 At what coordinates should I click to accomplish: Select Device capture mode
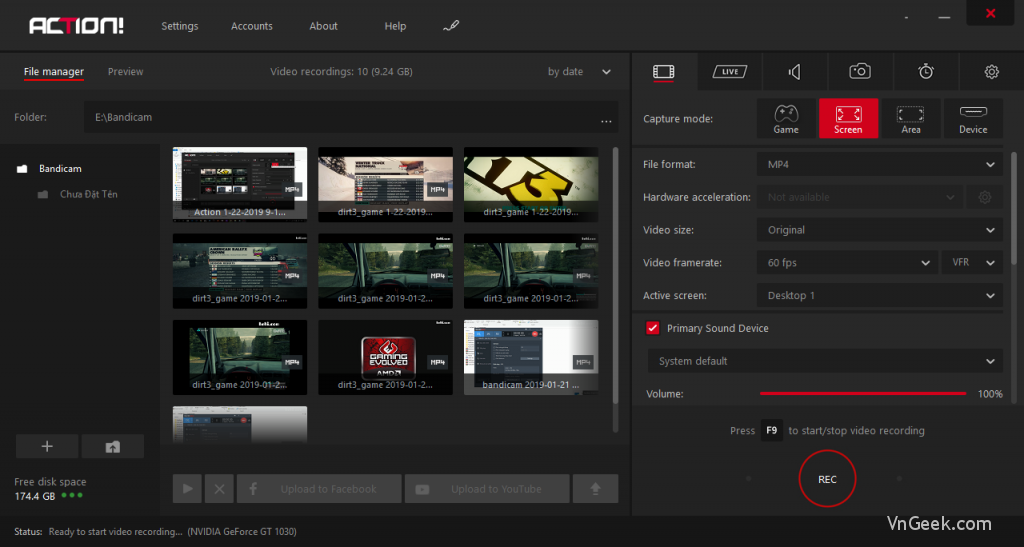point(973,118)
